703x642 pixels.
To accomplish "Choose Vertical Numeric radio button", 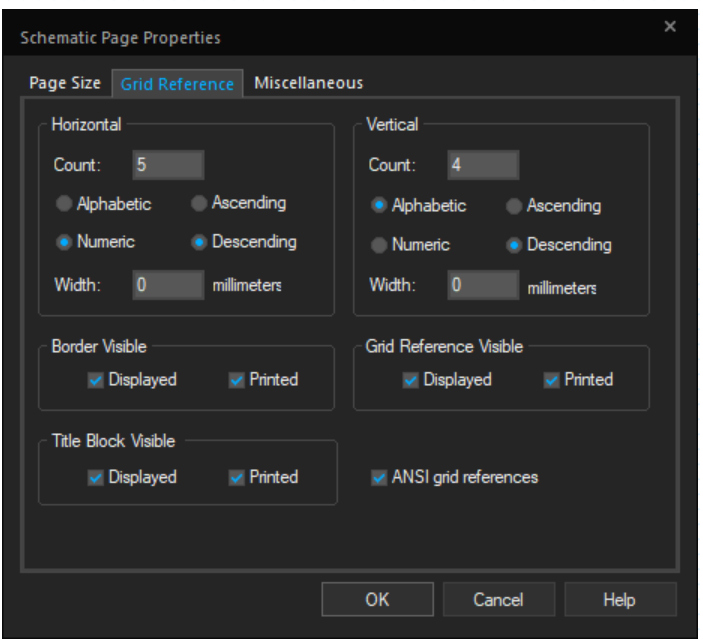I will [x=380, y=245].
